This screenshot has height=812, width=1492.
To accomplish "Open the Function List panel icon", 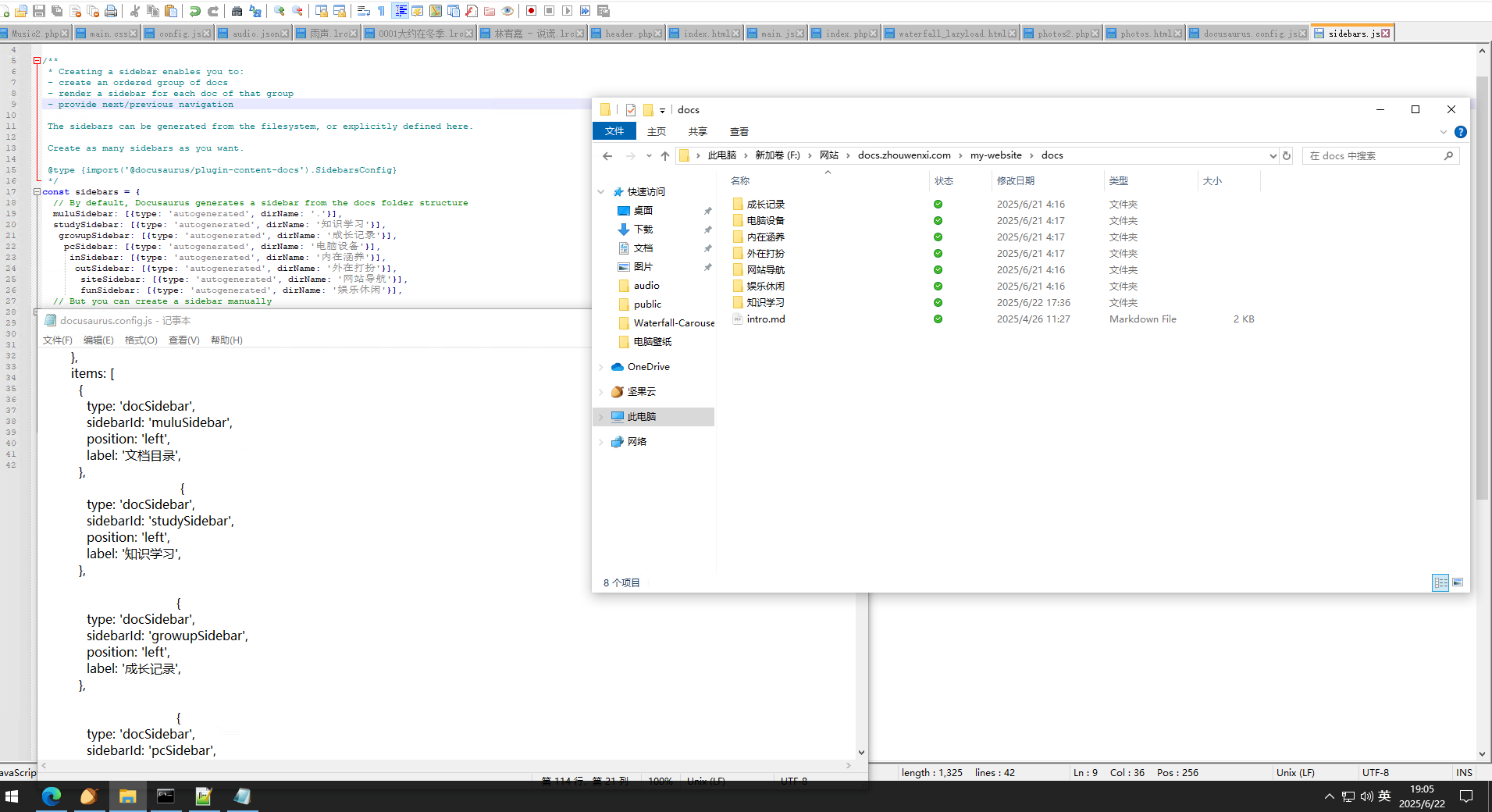I will [471, 11].
